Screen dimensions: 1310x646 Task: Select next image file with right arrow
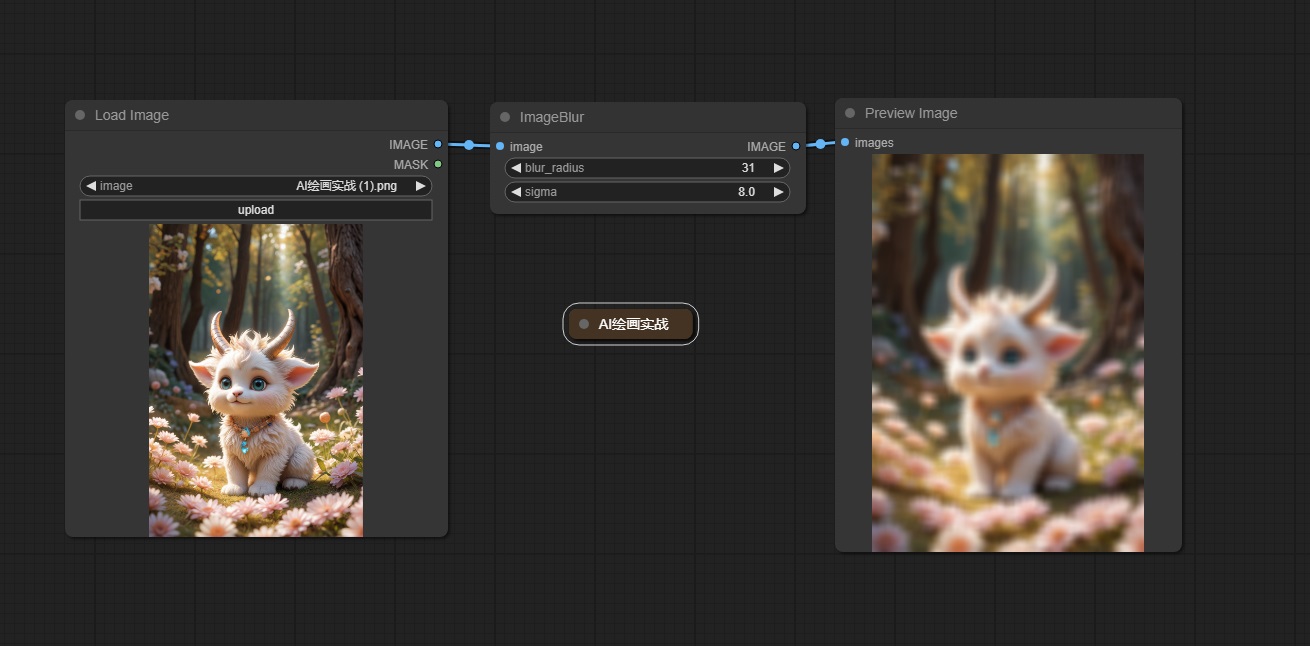click(x=421, y=186)
